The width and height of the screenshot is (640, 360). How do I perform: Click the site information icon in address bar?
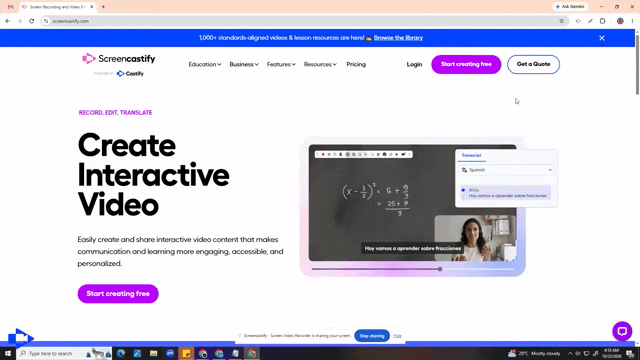click(46, 21)
